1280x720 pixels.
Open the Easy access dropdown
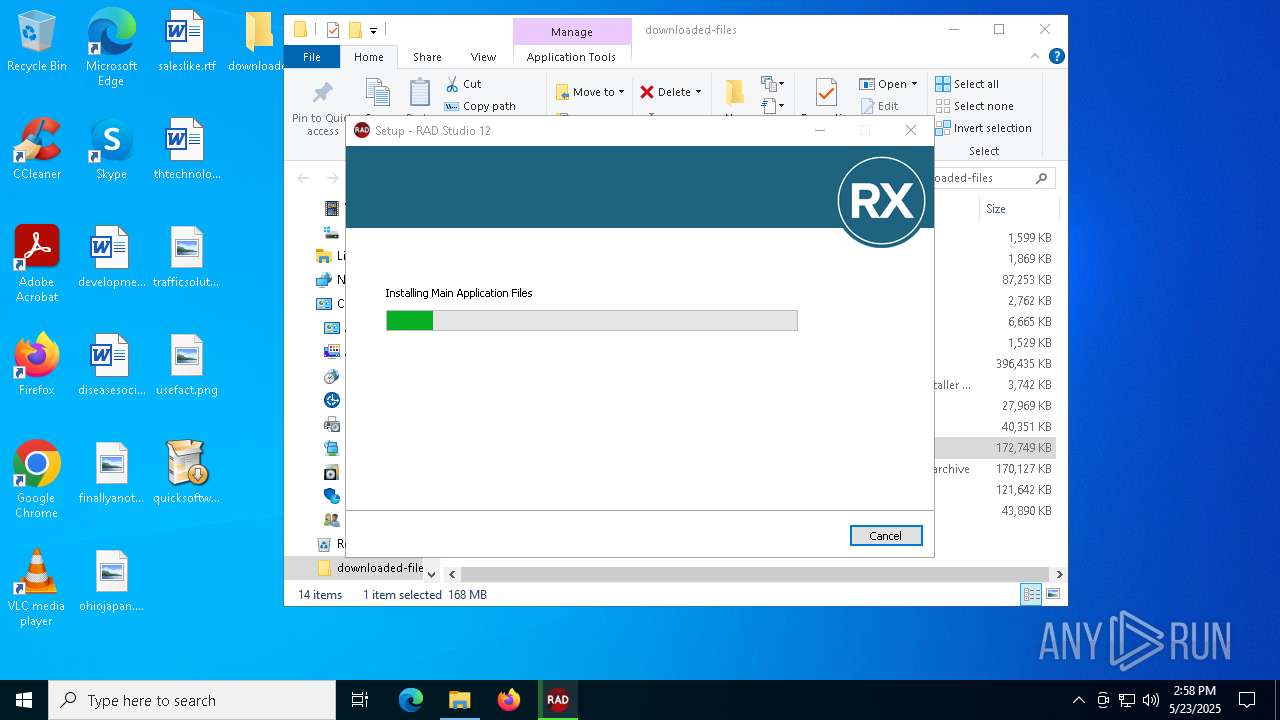(x=772, y=105)
